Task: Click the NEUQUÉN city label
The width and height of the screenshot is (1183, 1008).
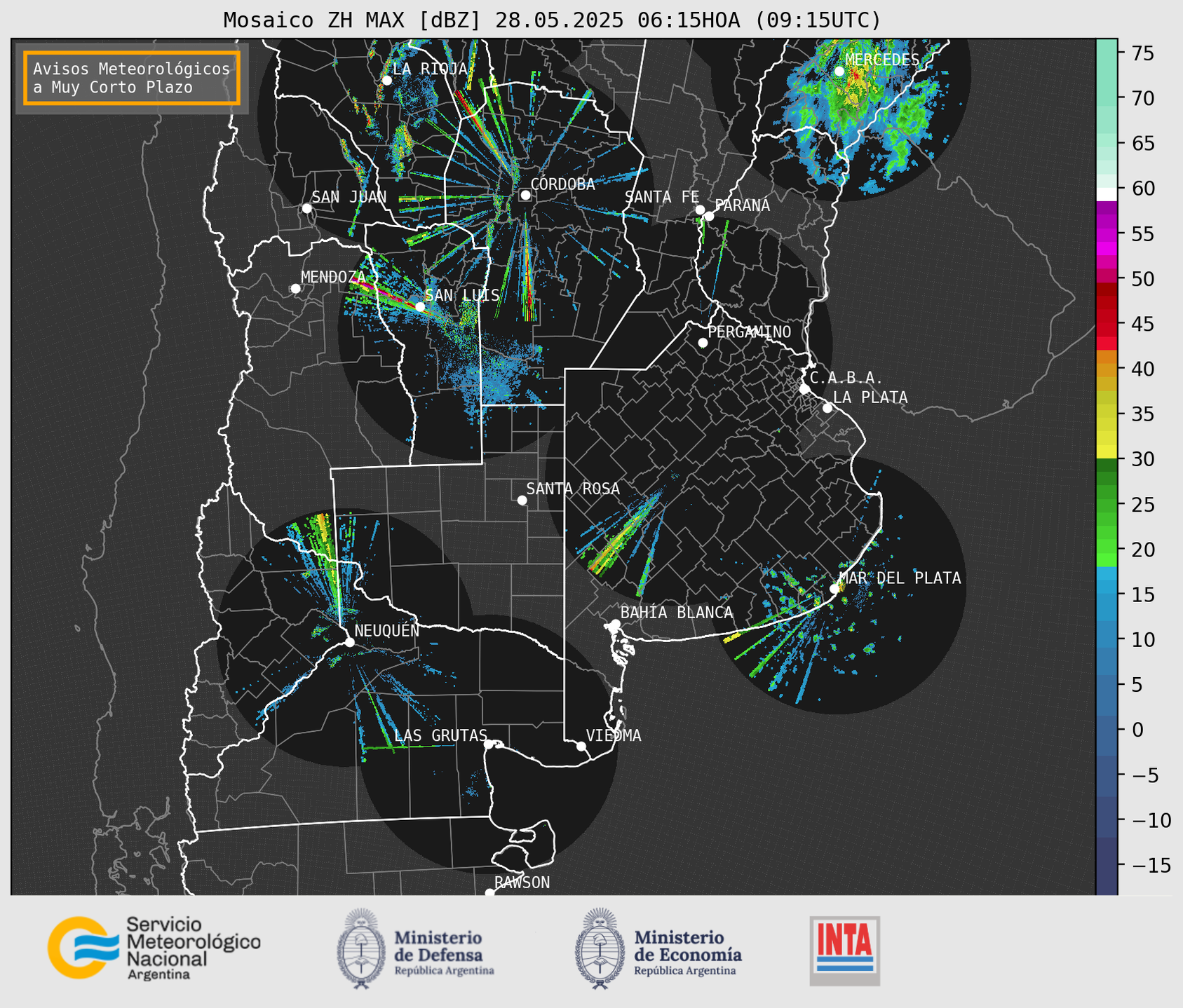Action: tap(387, 630)
